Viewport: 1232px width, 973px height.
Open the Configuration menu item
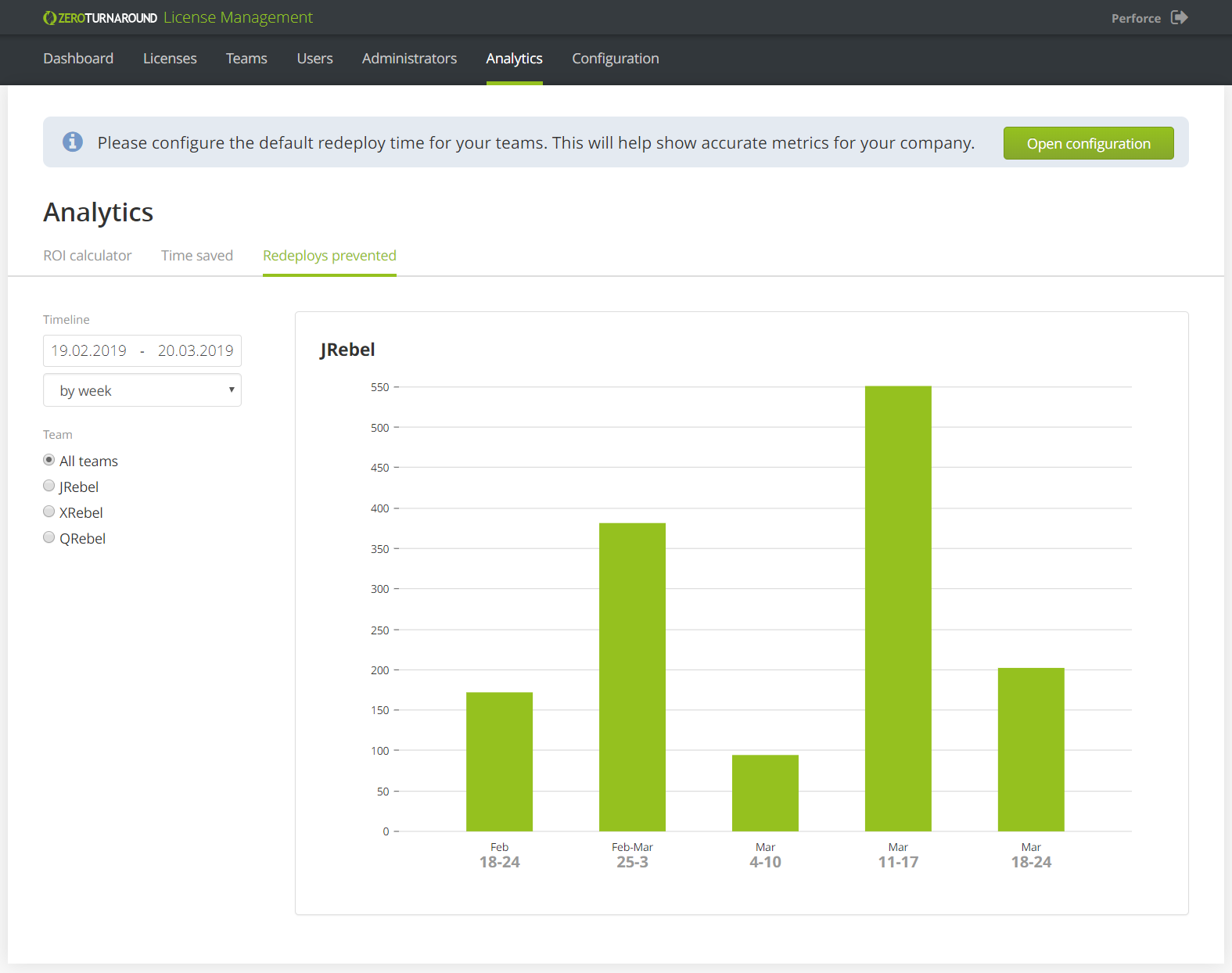(616, 59)
